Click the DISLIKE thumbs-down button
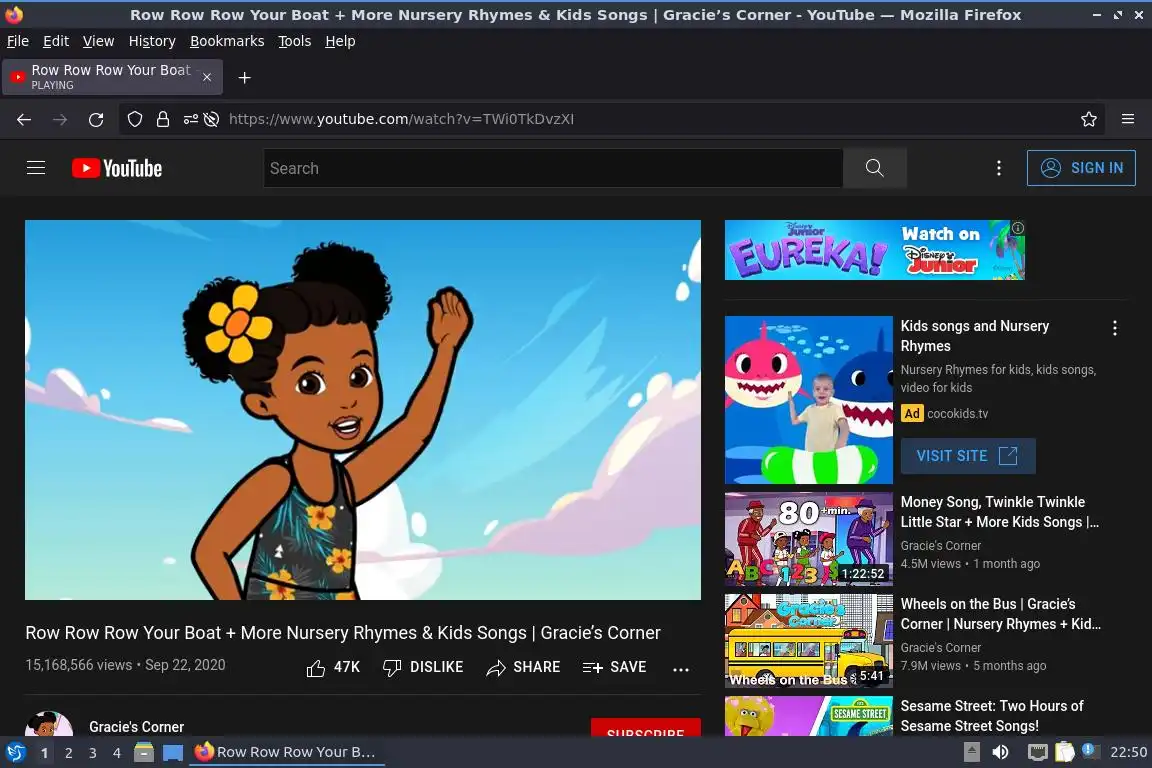1152x768 pixels. pos(423,667)
